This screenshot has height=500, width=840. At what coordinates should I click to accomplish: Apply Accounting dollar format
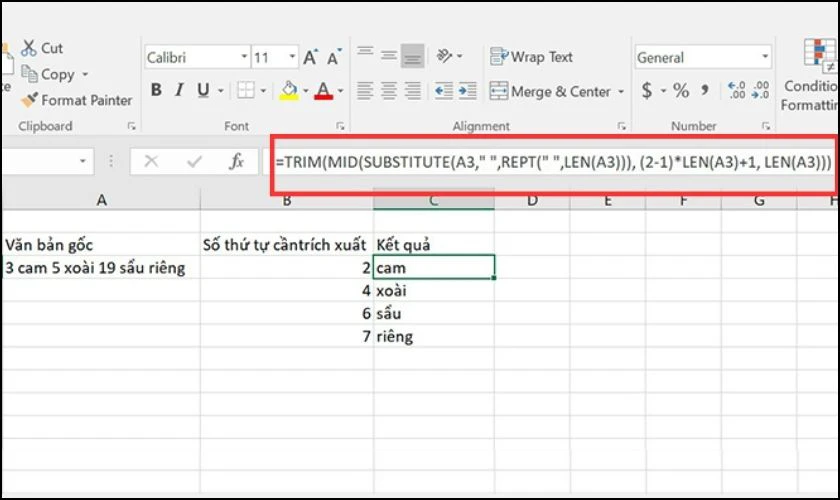coord(647,91)
